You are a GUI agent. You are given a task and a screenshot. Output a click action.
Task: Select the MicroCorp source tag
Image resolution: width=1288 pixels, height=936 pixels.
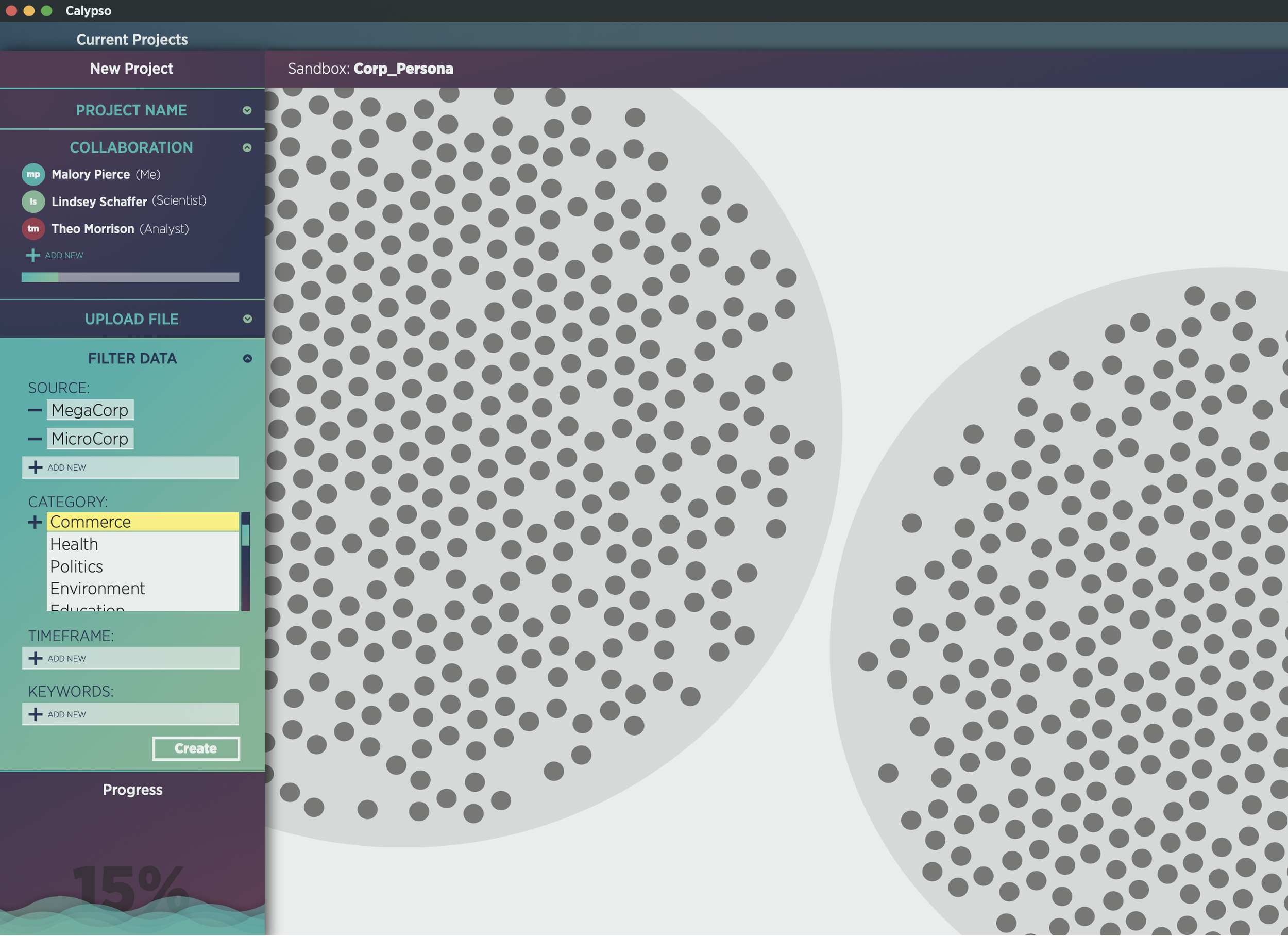(x=90, y=439)
